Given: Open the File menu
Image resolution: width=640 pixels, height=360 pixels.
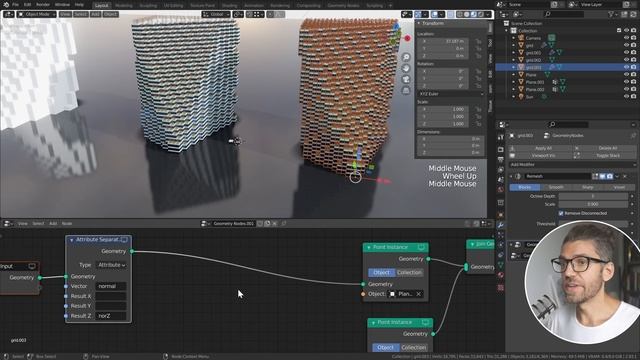Looking at the screenshot, I should (x=16, y=4).
